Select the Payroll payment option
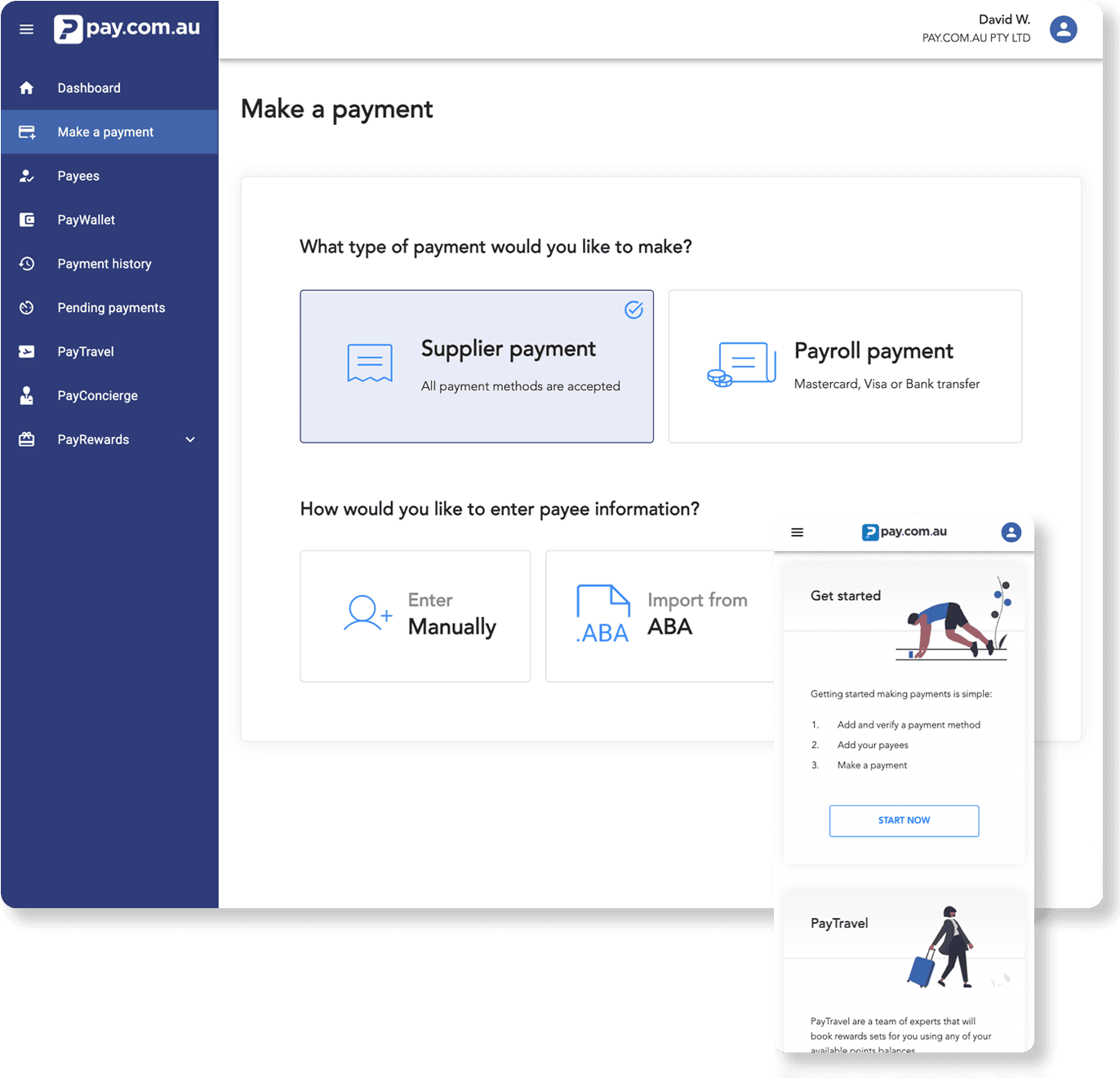The image size is (1120, 1078). [x=845, y=367]
